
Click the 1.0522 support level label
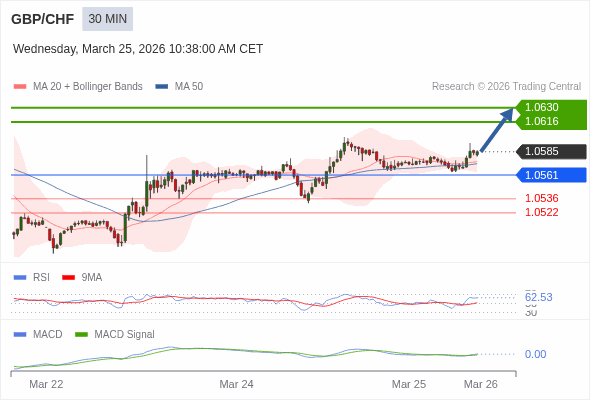[541, 212]
